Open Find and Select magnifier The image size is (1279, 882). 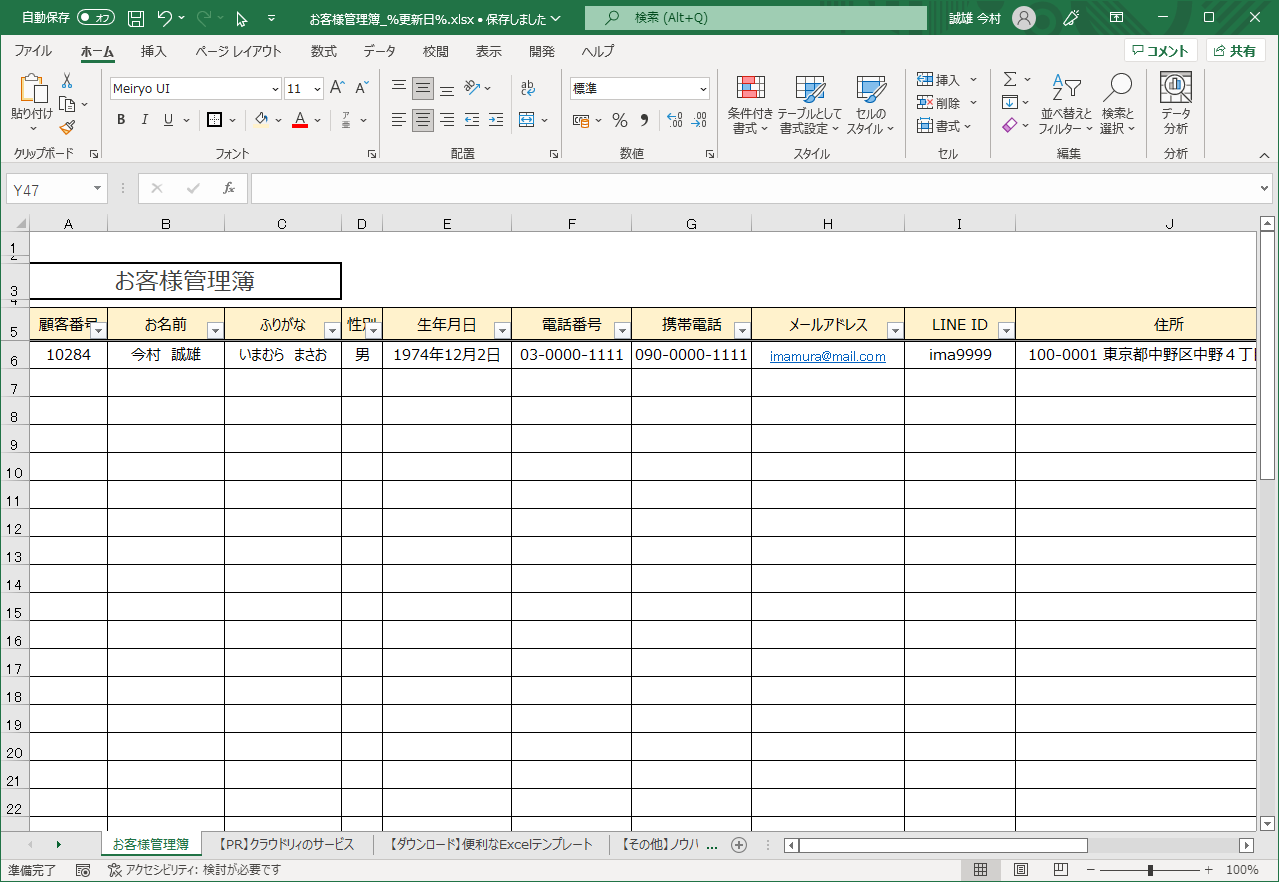(1117, 105)
